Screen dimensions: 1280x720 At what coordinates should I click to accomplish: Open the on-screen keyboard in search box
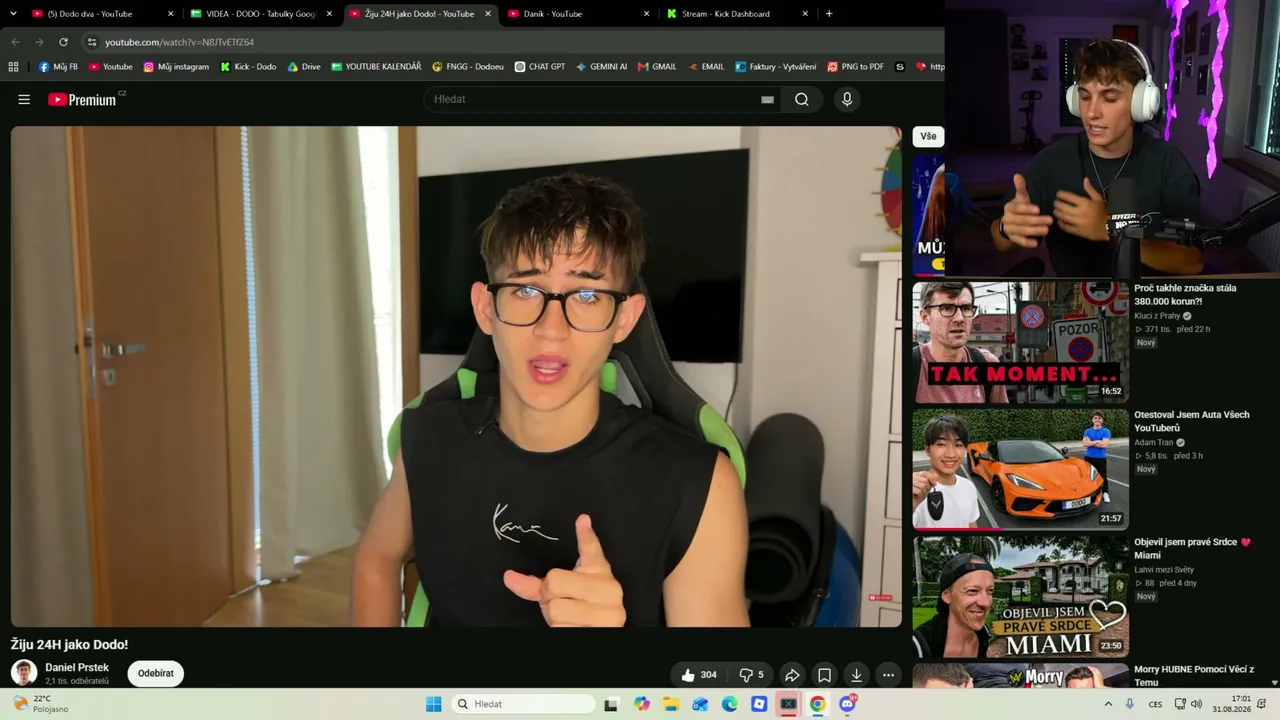767,99
